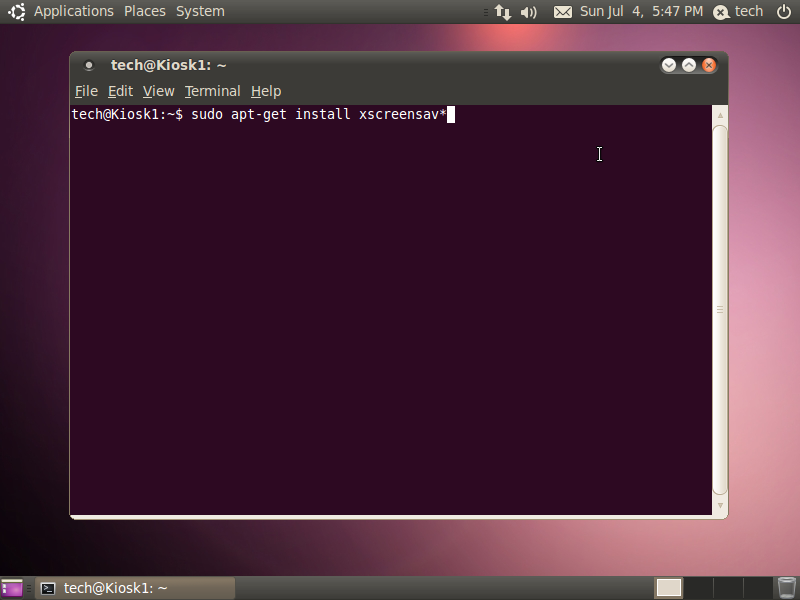Click the terminal window menu button icon

point(89,65)
